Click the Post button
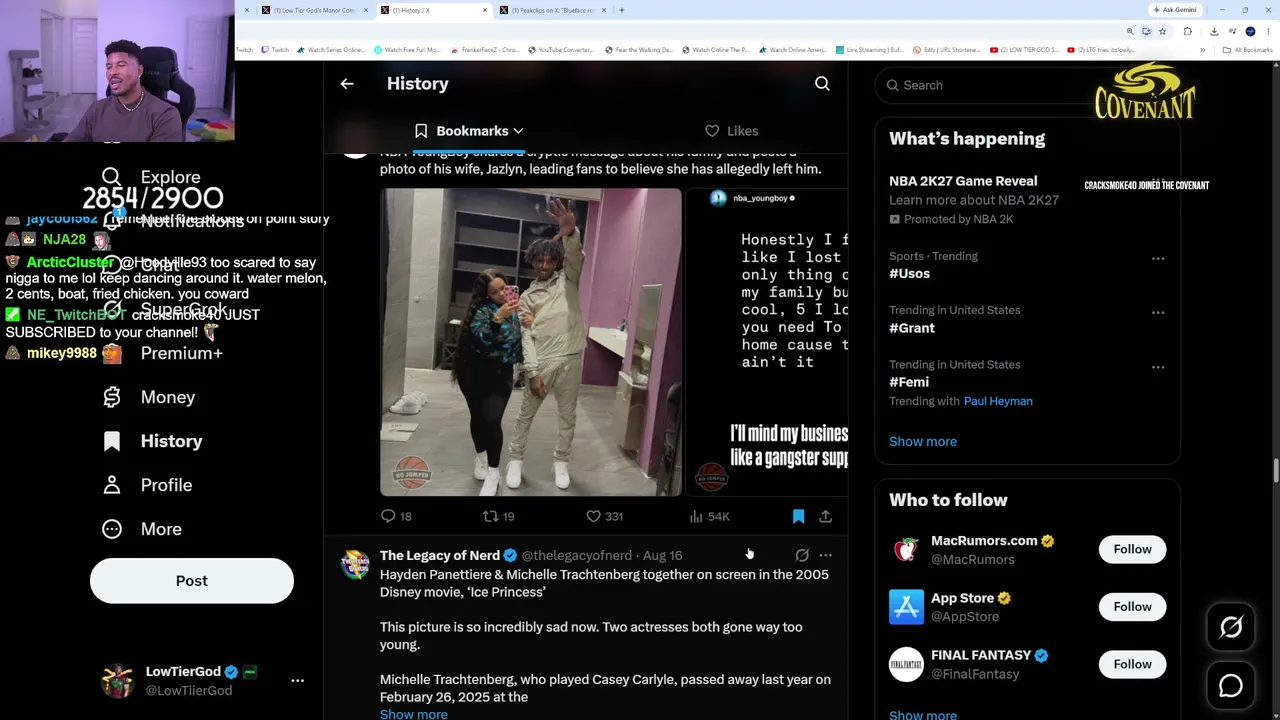The width and height of the screenshot is (1280, 720). pyautogui.click(x=192, y=581)
